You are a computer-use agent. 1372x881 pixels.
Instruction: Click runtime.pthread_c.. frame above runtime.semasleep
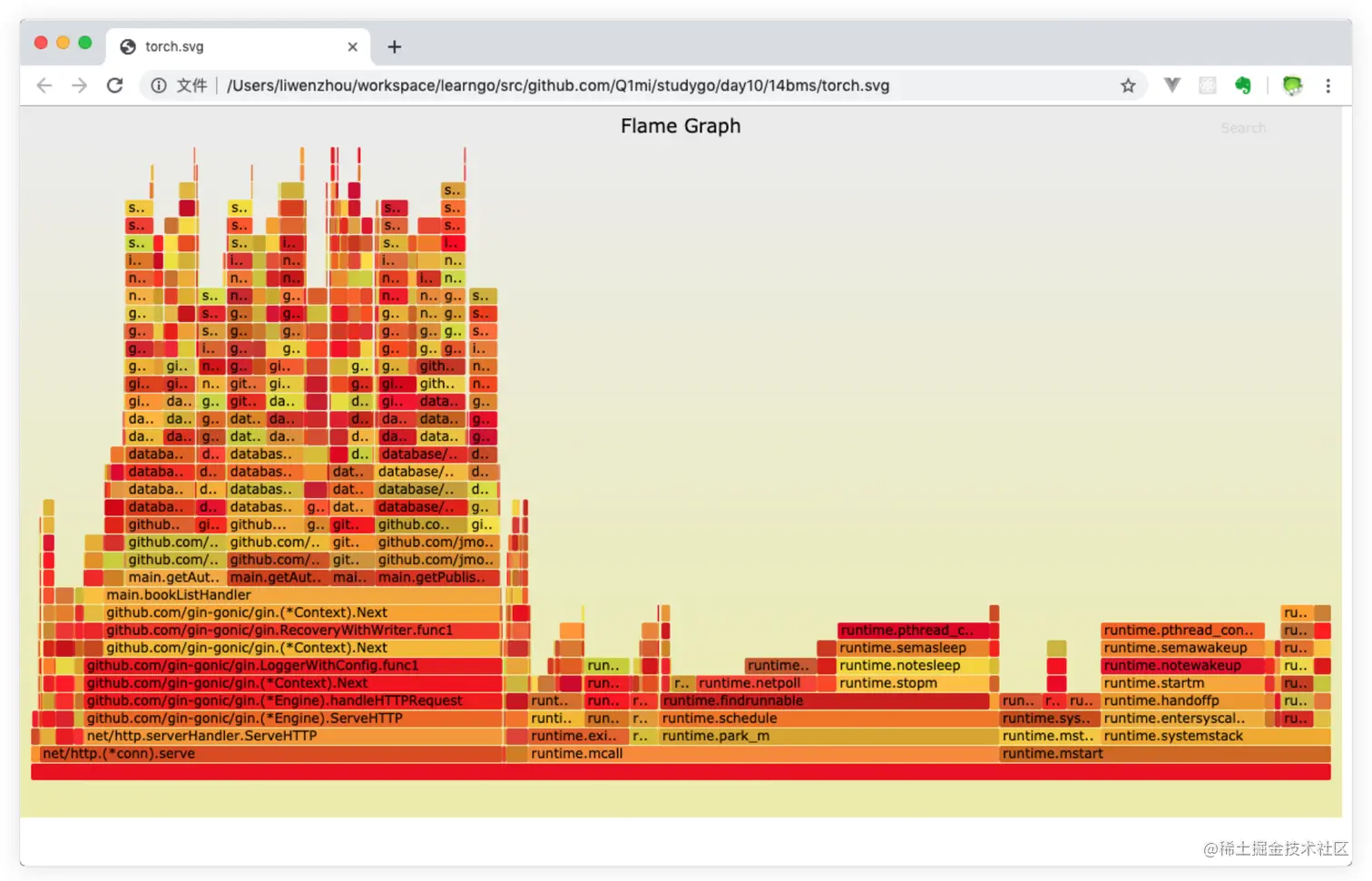(x=912, y=630)
